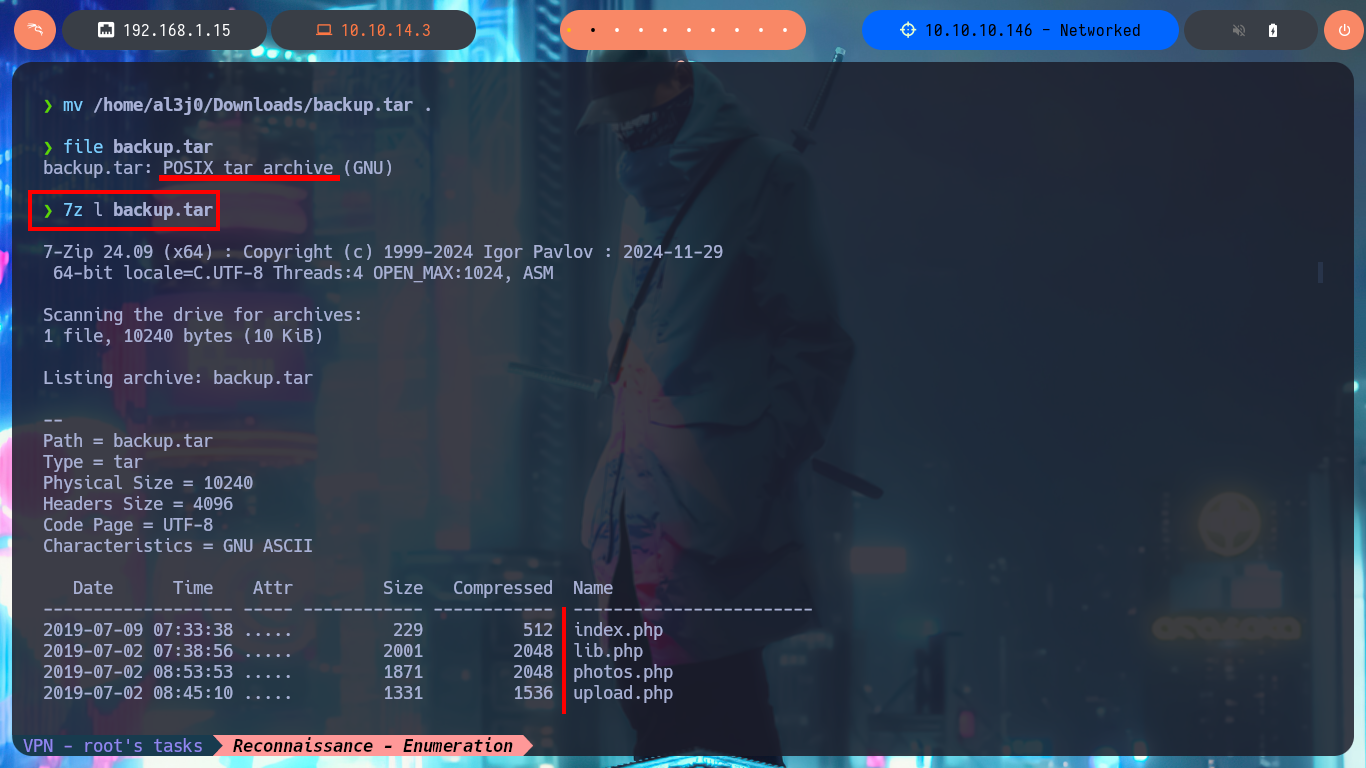This screenshot has width=1366, height=768.
Task: Click the 2019-07-02 07:38:56 timestamp
Action: tap(138, 651)
